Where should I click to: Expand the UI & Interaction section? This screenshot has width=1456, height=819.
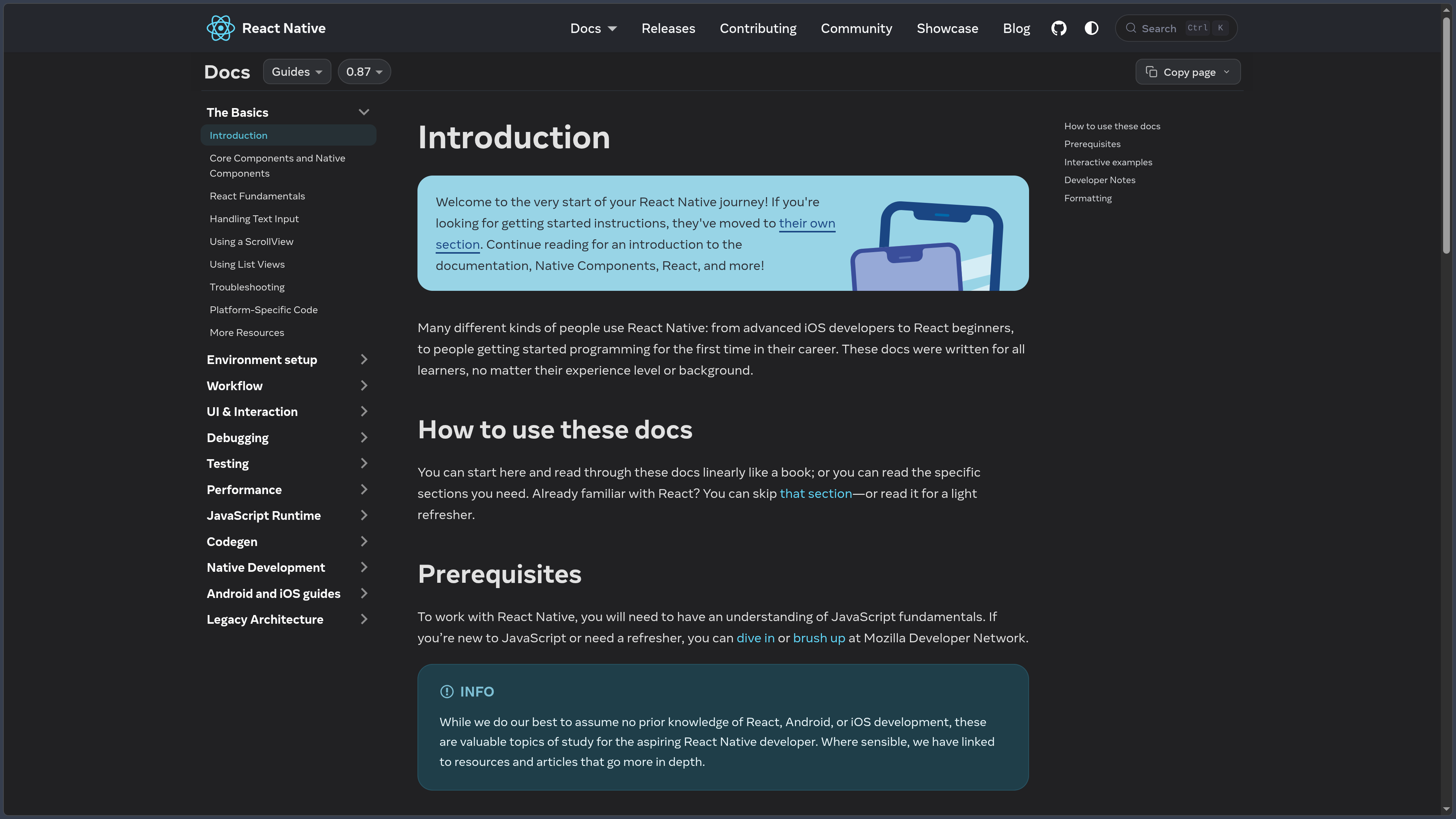364,411
